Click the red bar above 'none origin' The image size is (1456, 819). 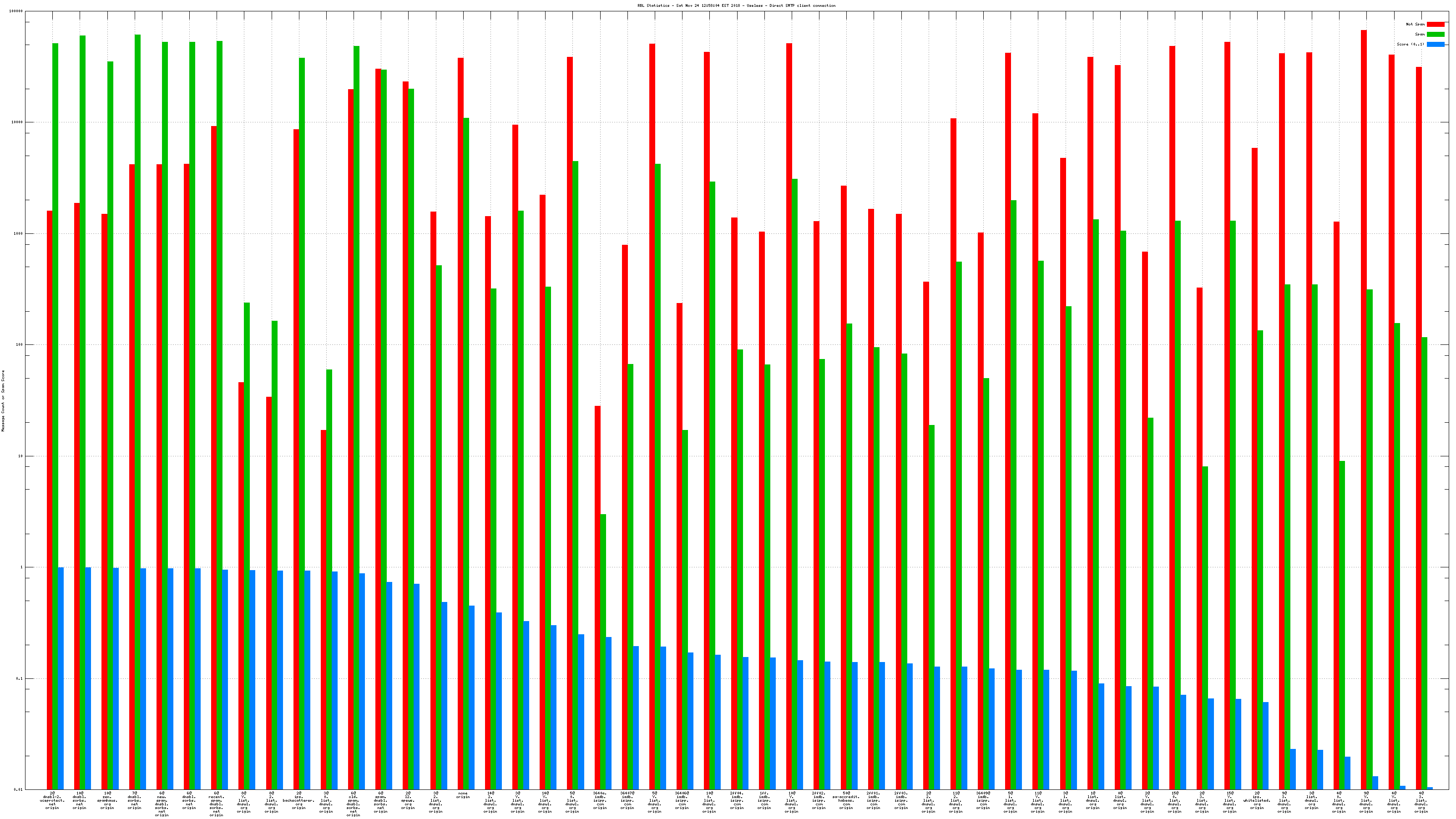pos(460,424)
